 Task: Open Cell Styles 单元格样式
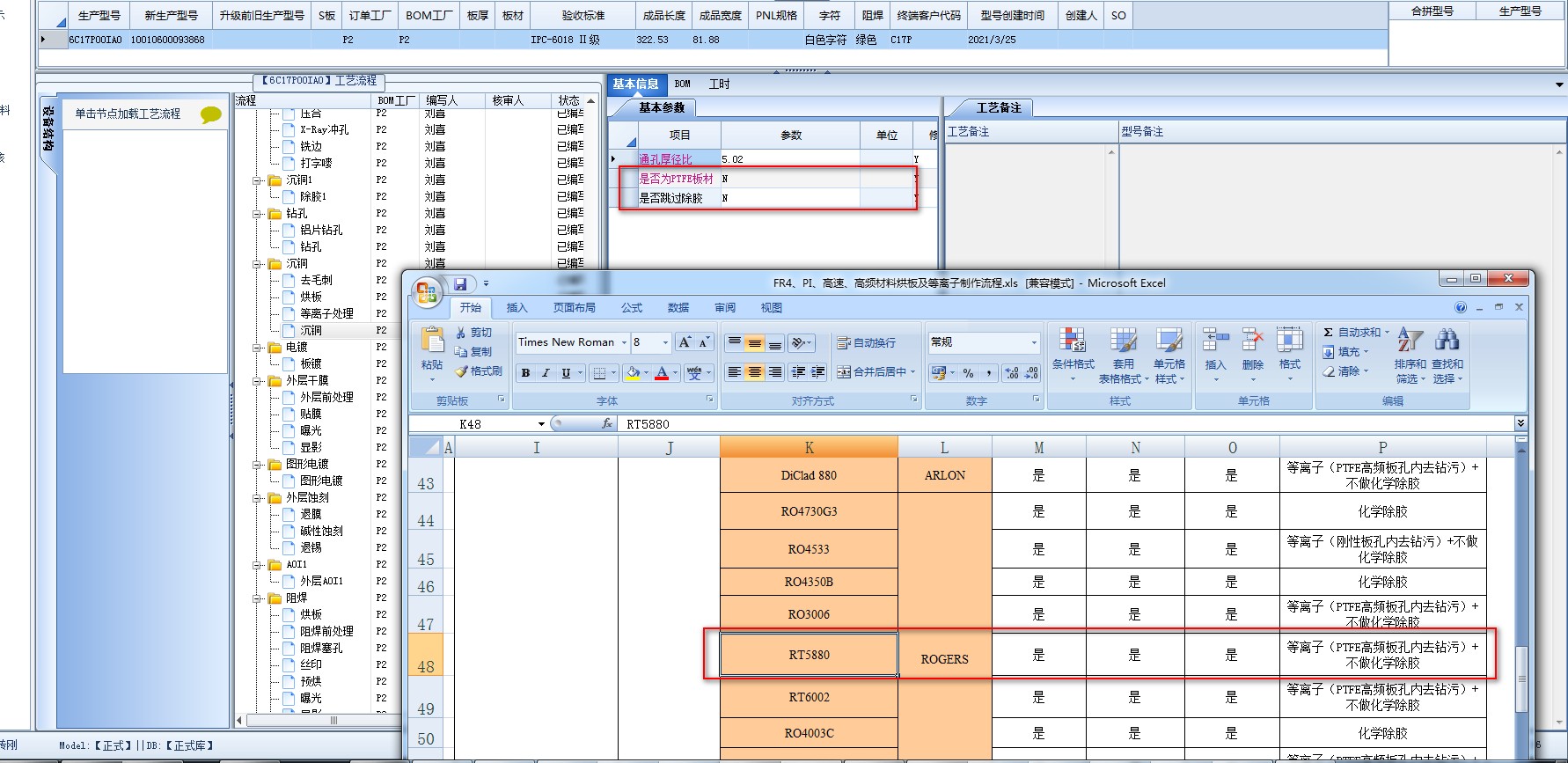[1169, 355]
